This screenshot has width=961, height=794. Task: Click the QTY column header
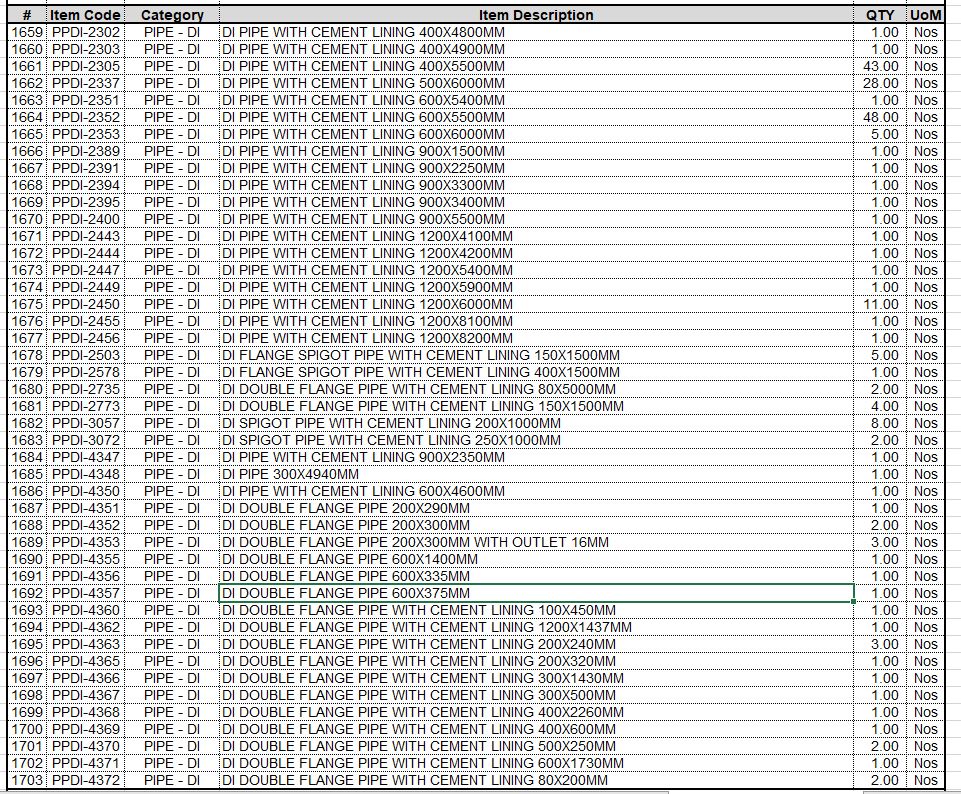pyautogui.click(x=880, y=15)
